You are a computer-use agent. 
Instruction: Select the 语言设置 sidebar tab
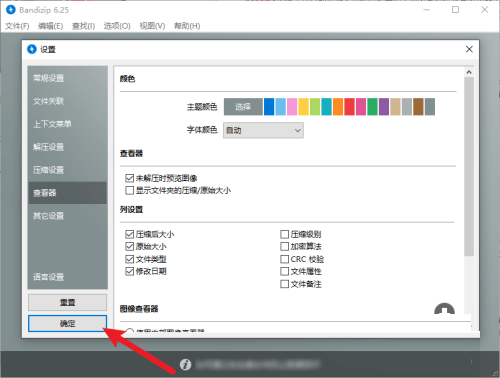pyautogui.click(x=68, y=277)
